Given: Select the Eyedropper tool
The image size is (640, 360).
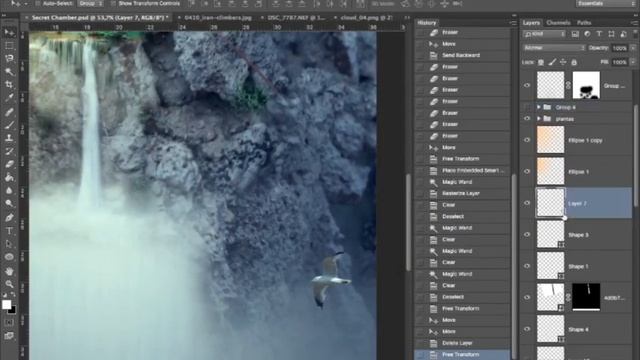Looking at the screenshot, I should click(x=9, y=98).
